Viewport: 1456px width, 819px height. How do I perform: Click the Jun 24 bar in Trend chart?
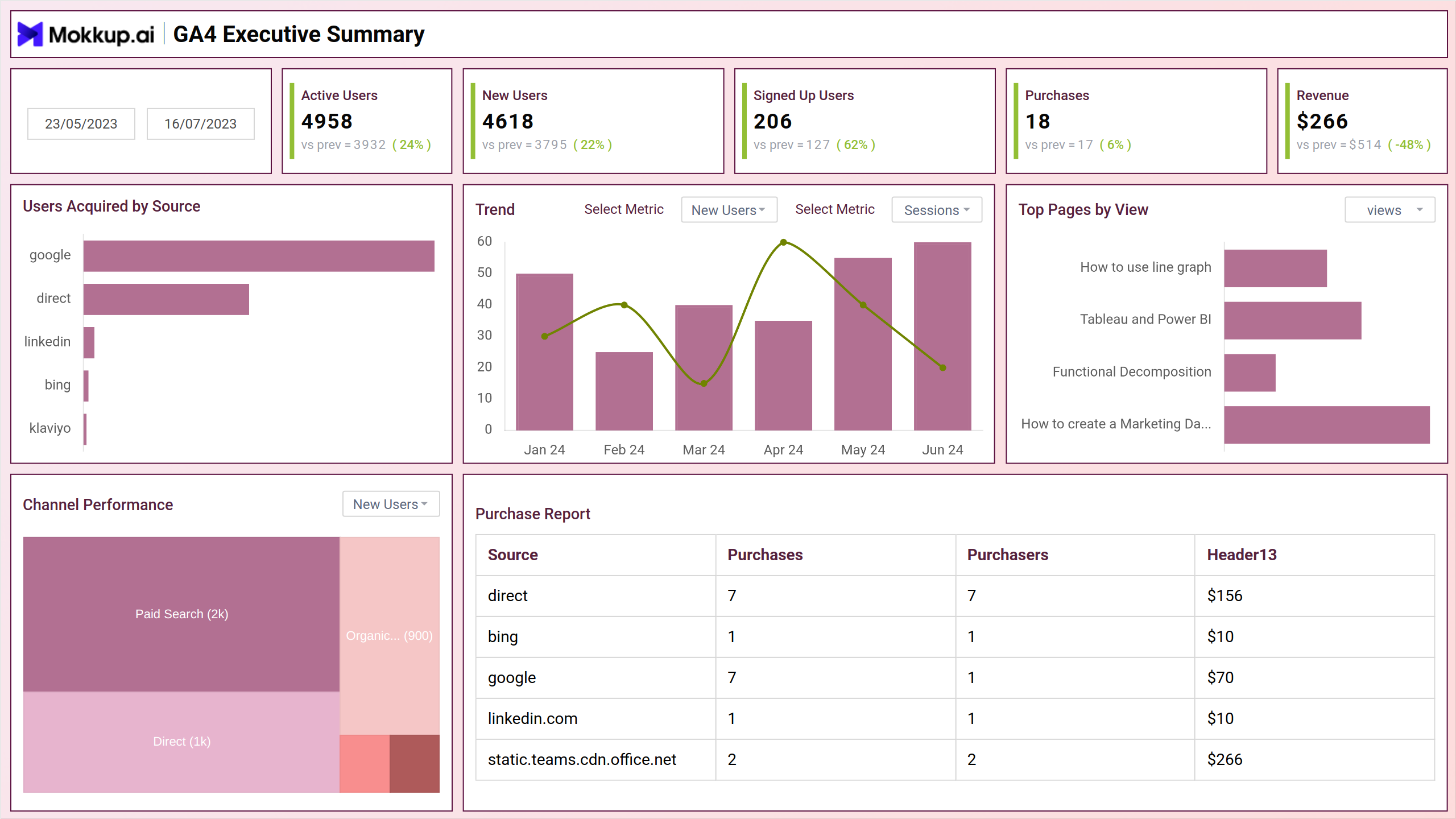tap(942, 336)
